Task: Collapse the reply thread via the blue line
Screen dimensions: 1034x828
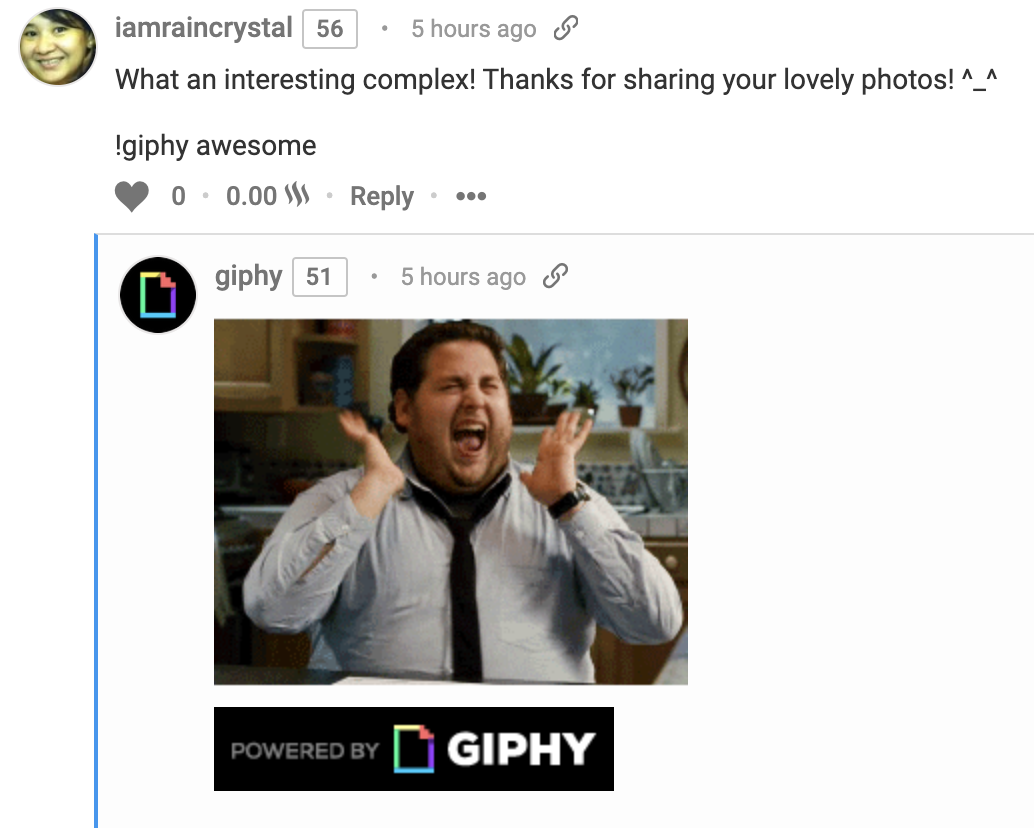Action: point(96,531)
